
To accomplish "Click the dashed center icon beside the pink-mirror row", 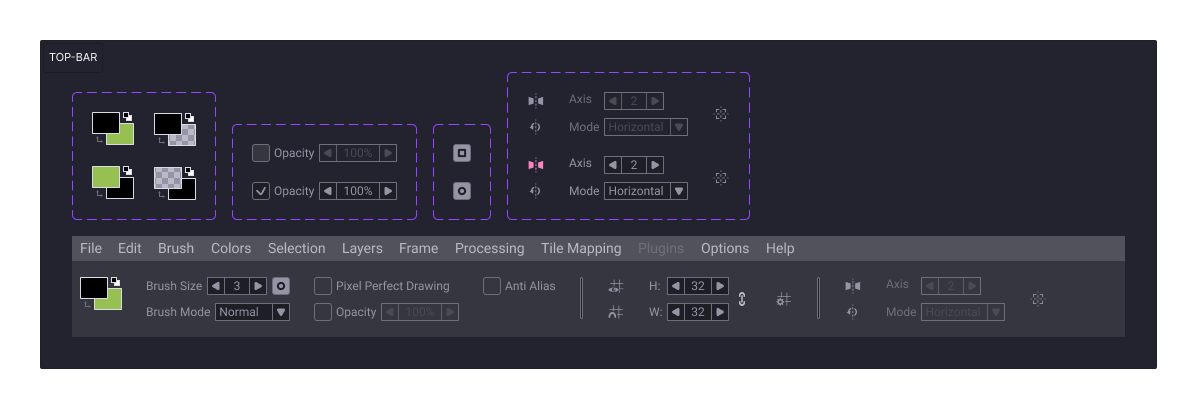I will (x=721, y=178).
